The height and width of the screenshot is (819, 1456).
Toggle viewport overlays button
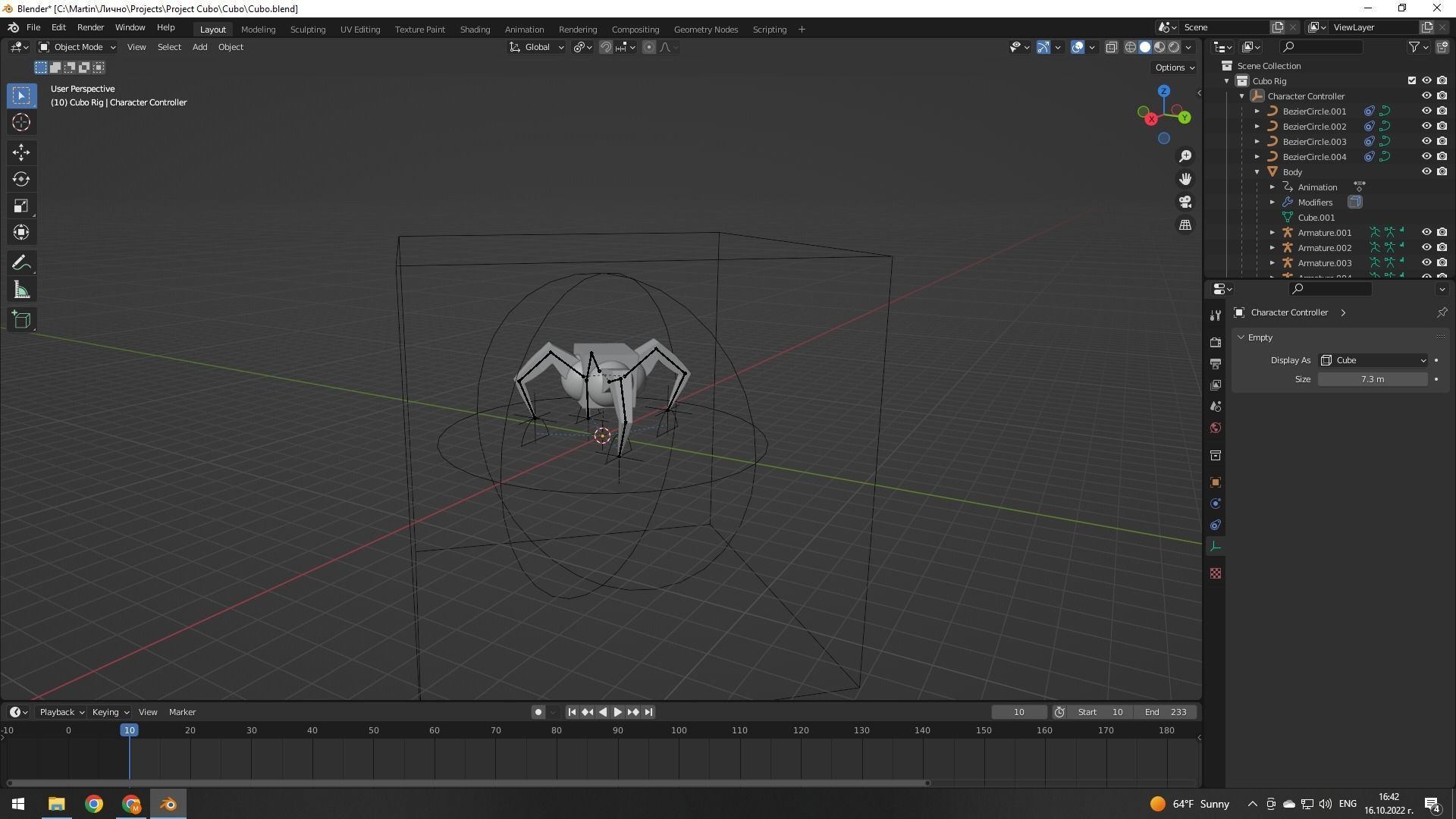(x=1078, y=47)
